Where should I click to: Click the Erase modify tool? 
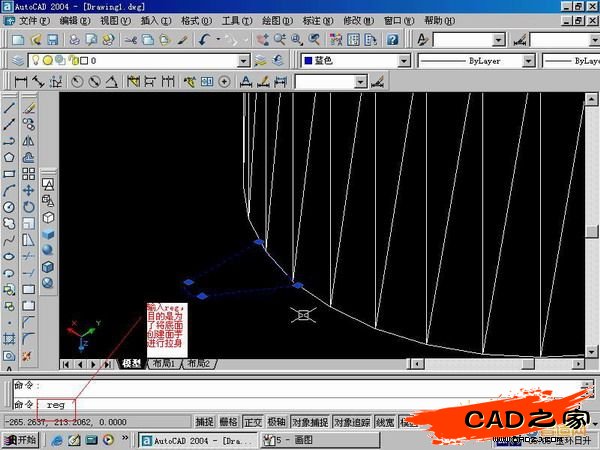coord(29,107)
